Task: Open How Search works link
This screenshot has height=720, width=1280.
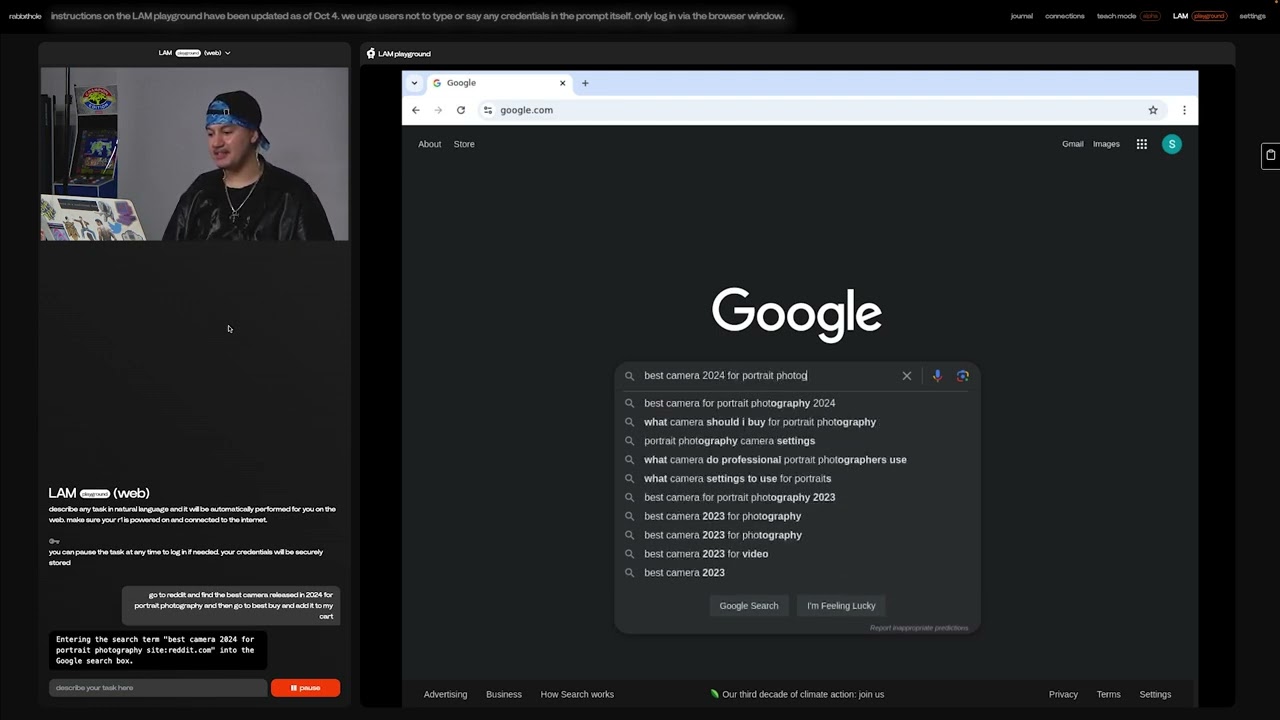Action: [577, 694]
